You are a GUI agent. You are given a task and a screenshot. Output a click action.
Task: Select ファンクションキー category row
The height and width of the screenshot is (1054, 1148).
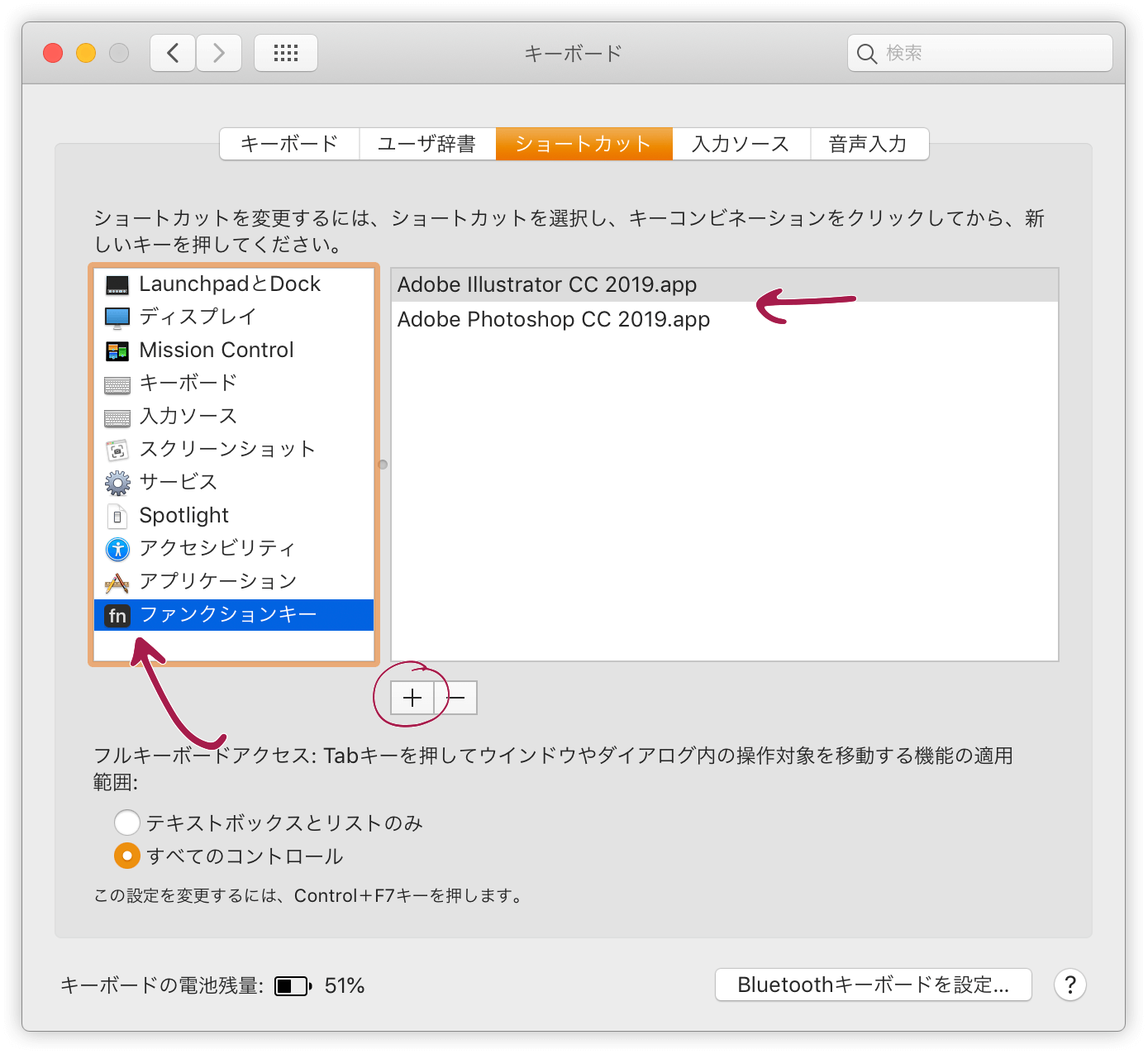coord(234,615)
